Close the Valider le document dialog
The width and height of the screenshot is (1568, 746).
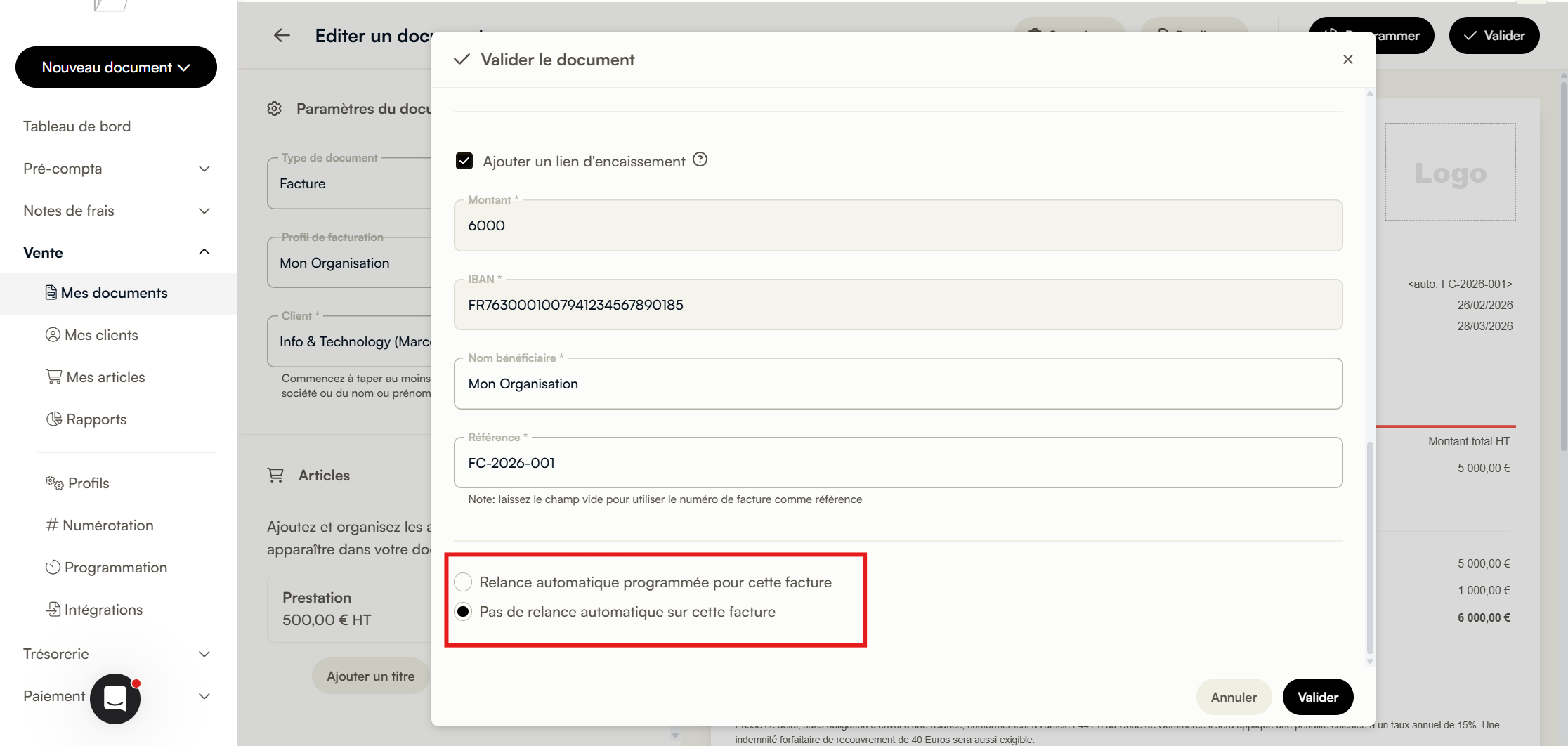coord(1347,60)
